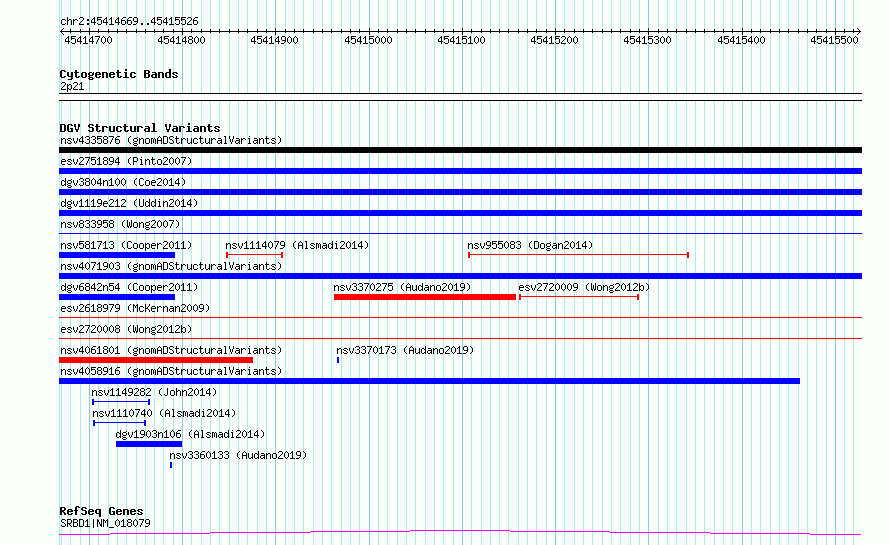Select nsv1110740 (Alsmadi2014) label

(164, 413)
